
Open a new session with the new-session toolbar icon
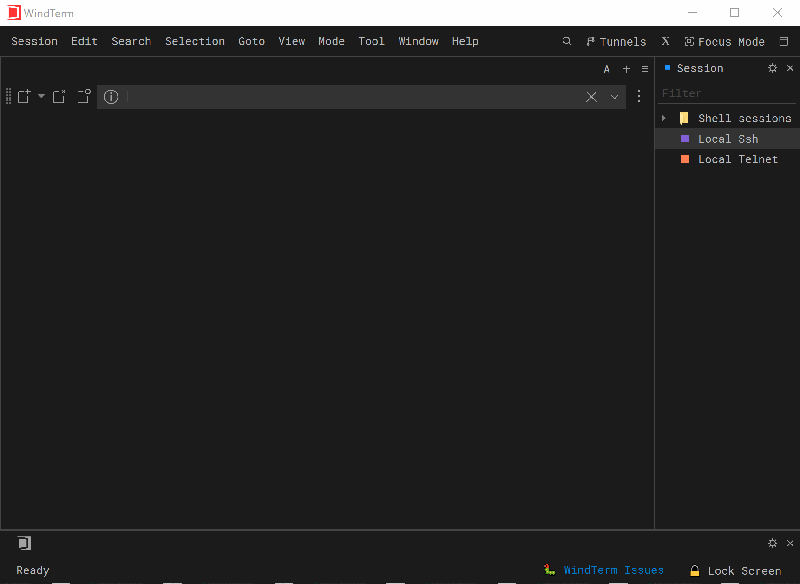tap(23, 97)
